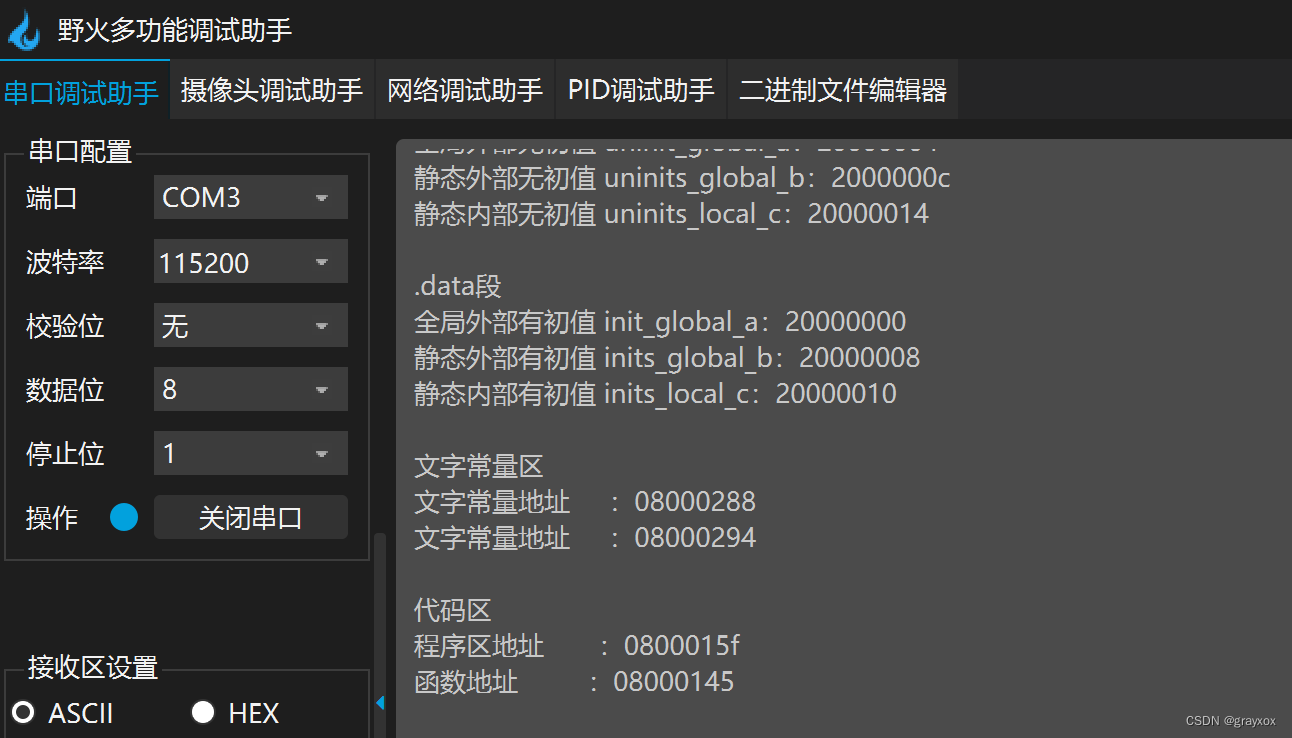
Task: Switch to the 摄像头调试助手 tab
Action: [271, 89]
